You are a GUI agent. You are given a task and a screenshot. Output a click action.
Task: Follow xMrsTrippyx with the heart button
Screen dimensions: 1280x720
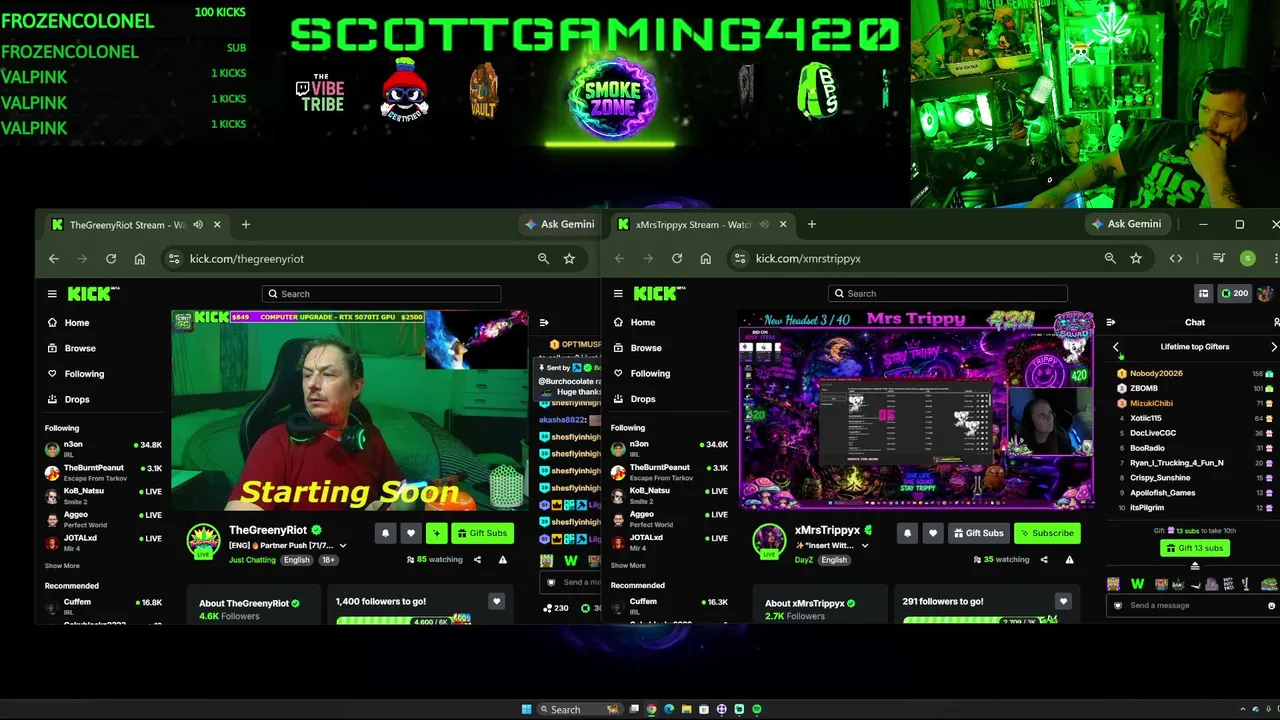coord(933,533)
